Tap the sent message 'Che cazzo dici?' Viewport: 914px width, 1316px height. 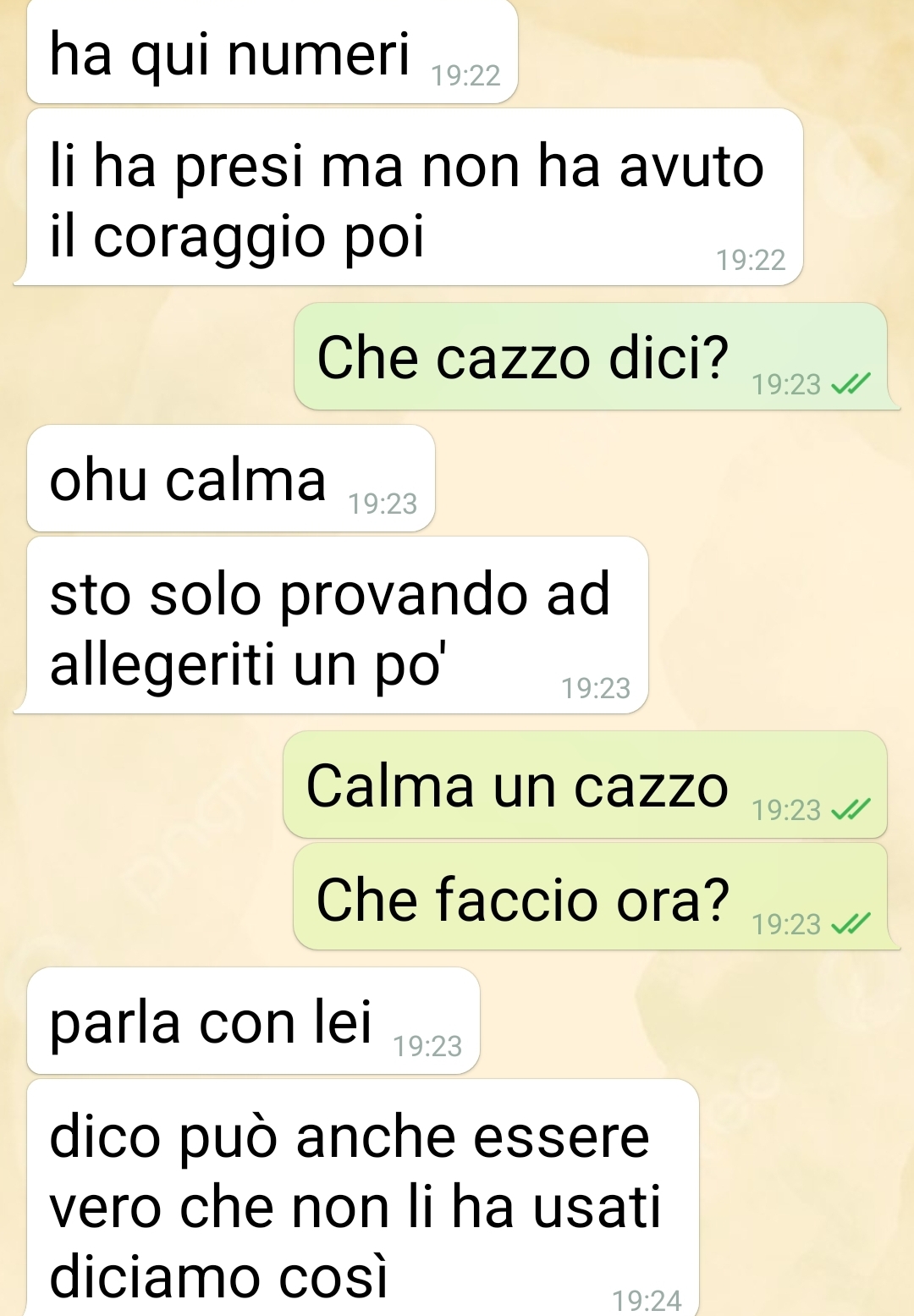[x=591, y=357]
